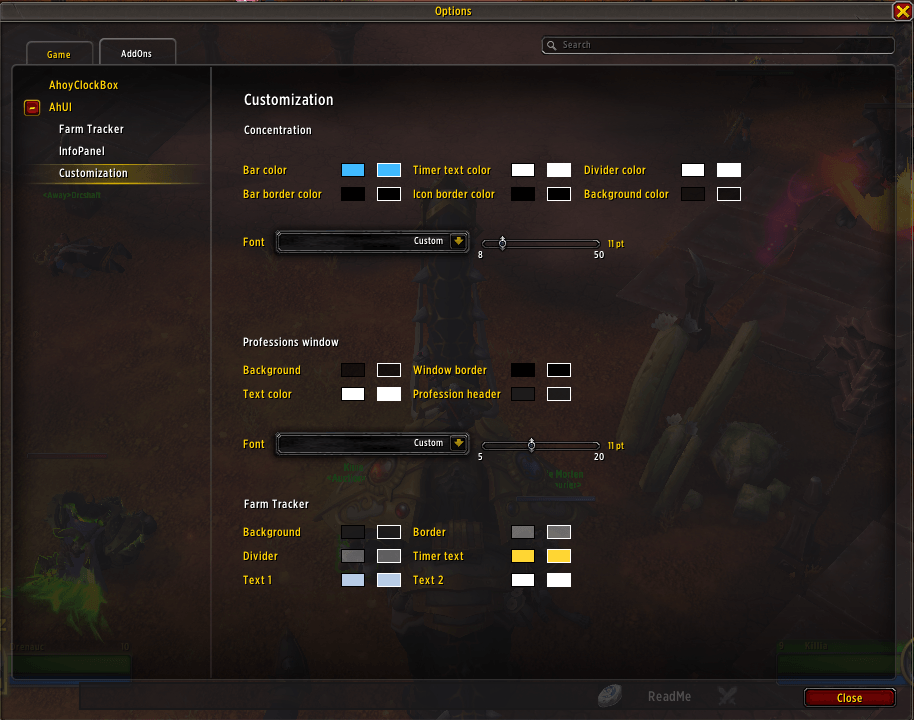Select the Customization sidebar entry
Screen dimensions: 914x720
point(93,173)
